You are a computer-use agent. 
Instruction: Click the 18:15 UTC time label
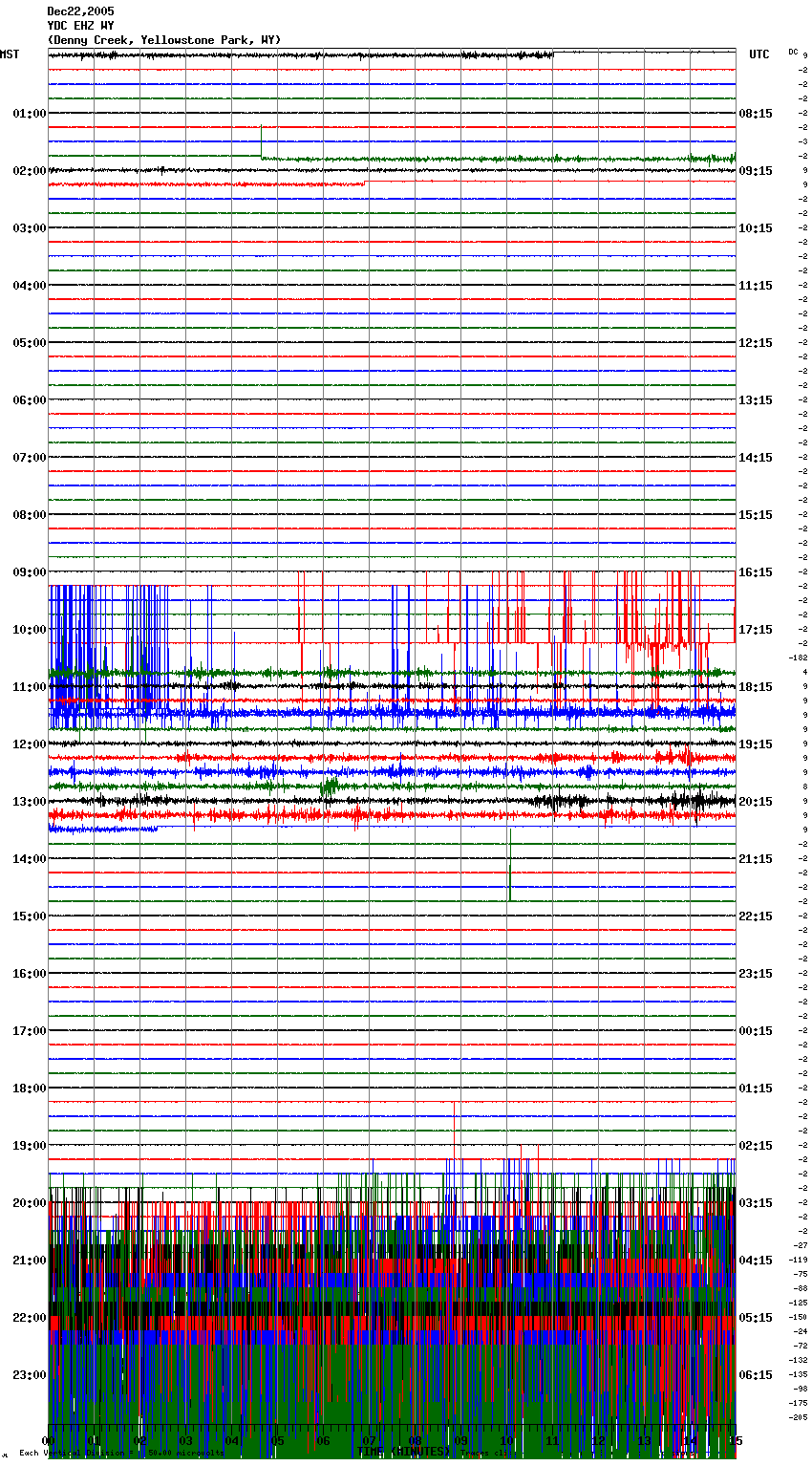tap(756, 687)
